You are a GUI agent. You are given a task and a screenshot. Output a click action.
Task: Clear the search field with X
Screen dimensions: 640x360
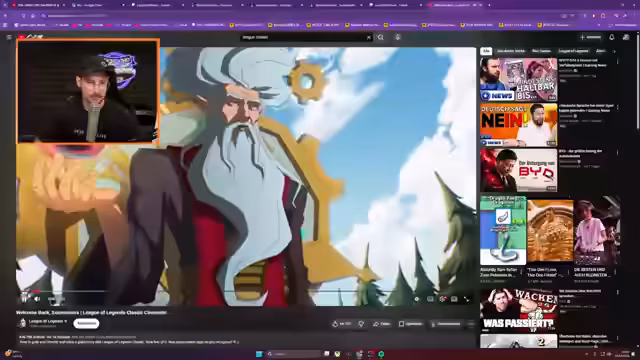tap(369, 37)
